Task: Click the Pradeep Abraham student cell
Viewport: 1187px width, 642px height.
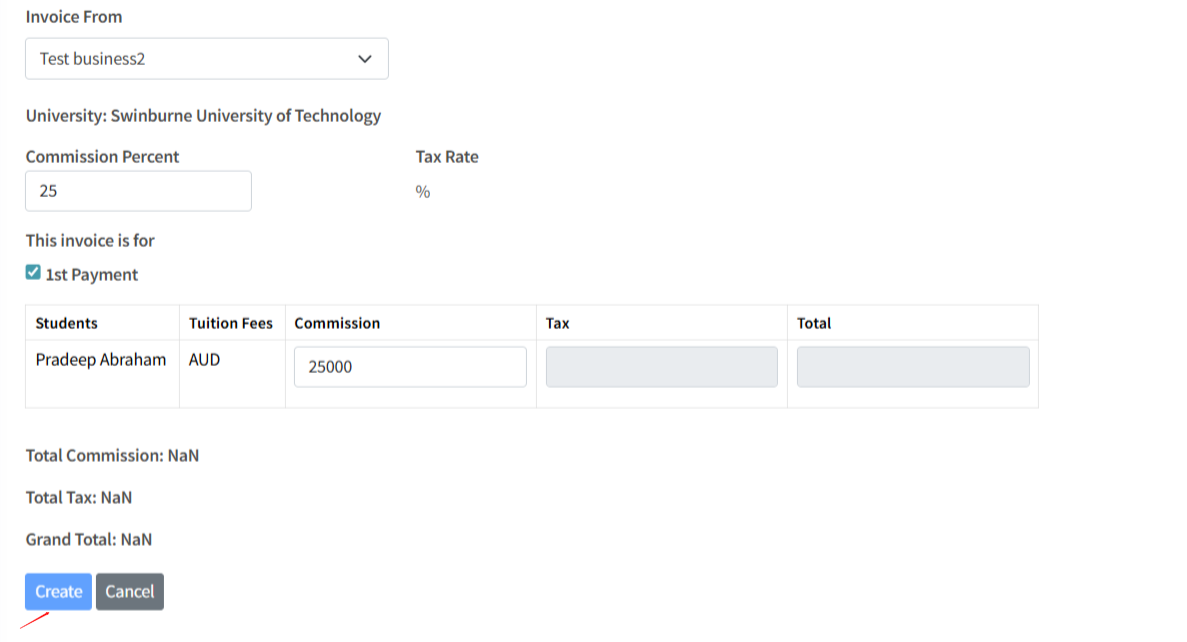Action: tap(101, 360)
